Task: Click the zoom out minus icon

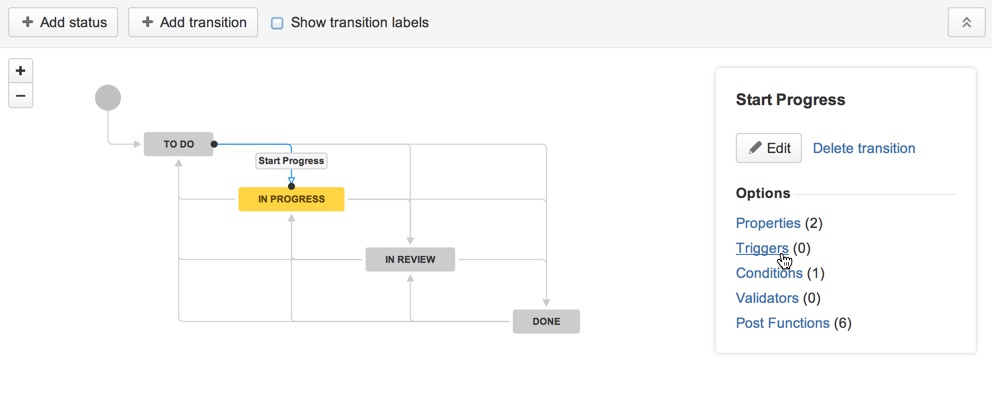Action: point(20,95)
